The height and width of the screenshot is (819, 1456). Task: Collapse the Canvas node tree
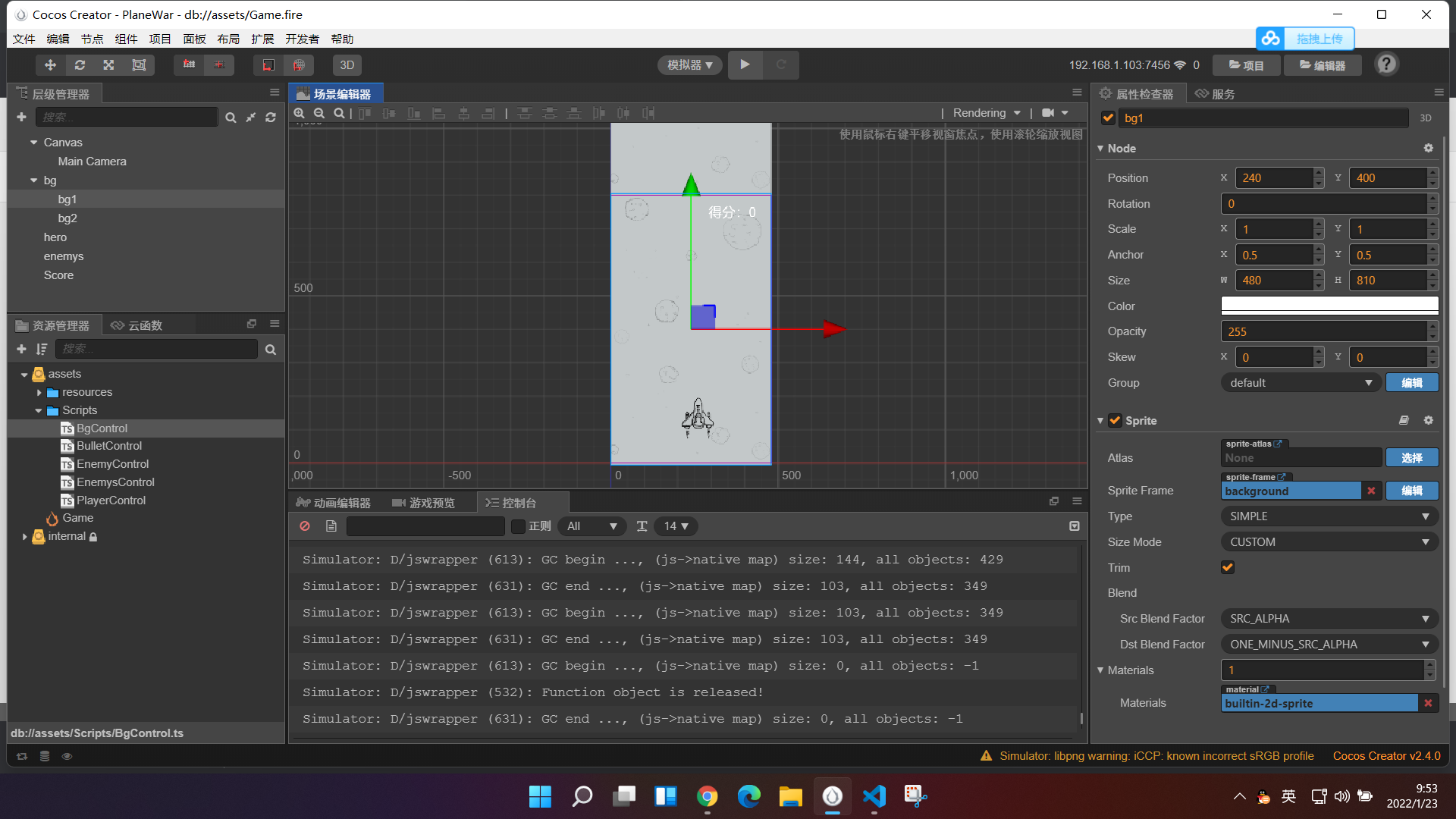pos(33,143)
